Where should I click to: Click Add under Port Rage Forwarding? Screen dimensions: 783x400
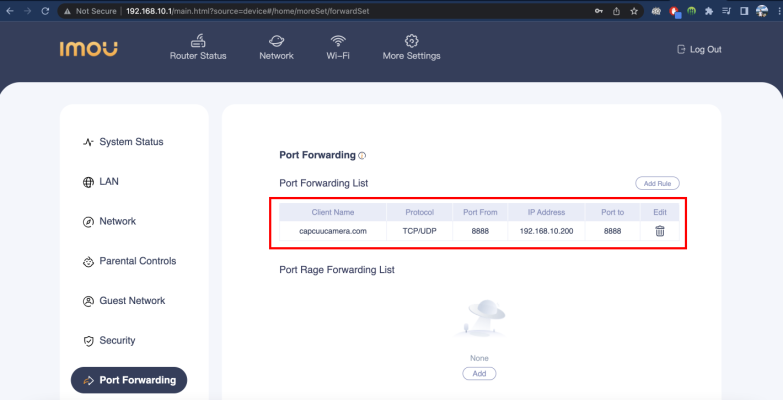click(479, 374)
